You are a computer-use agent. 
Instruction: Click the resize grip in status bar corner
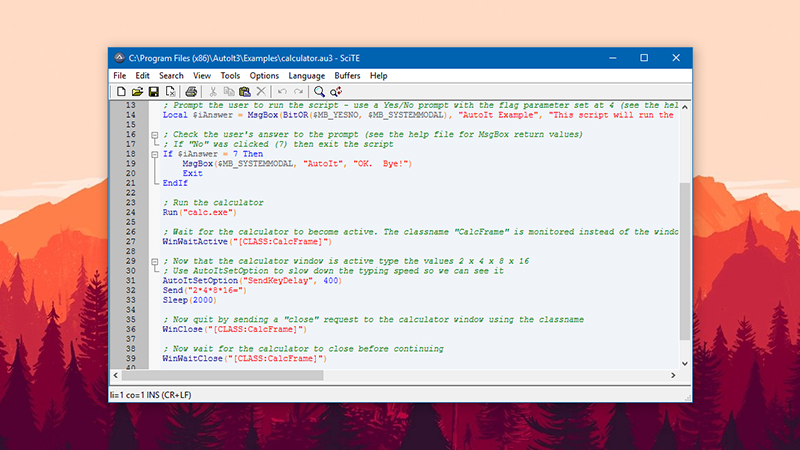coord(687,397)
